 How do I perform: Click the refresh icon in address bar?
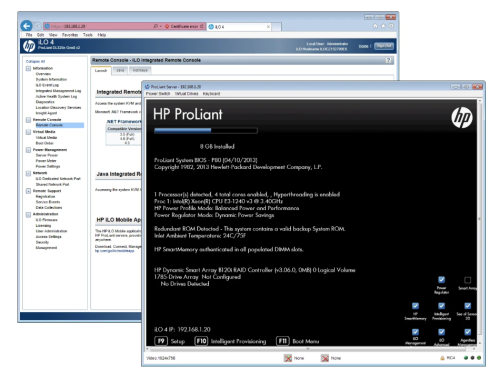tap(202, 26)
